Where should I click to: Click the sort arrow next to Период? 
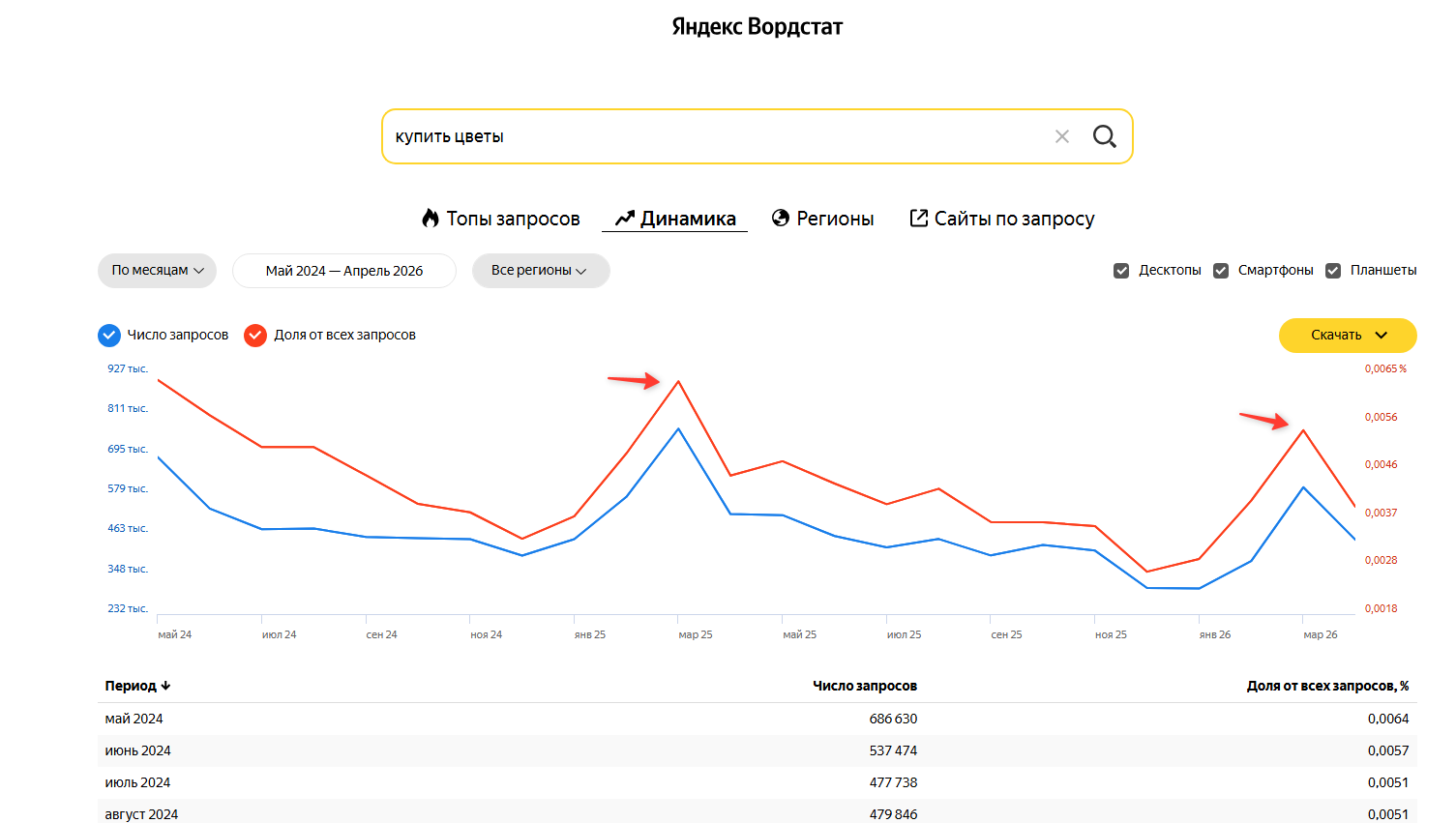165,686
